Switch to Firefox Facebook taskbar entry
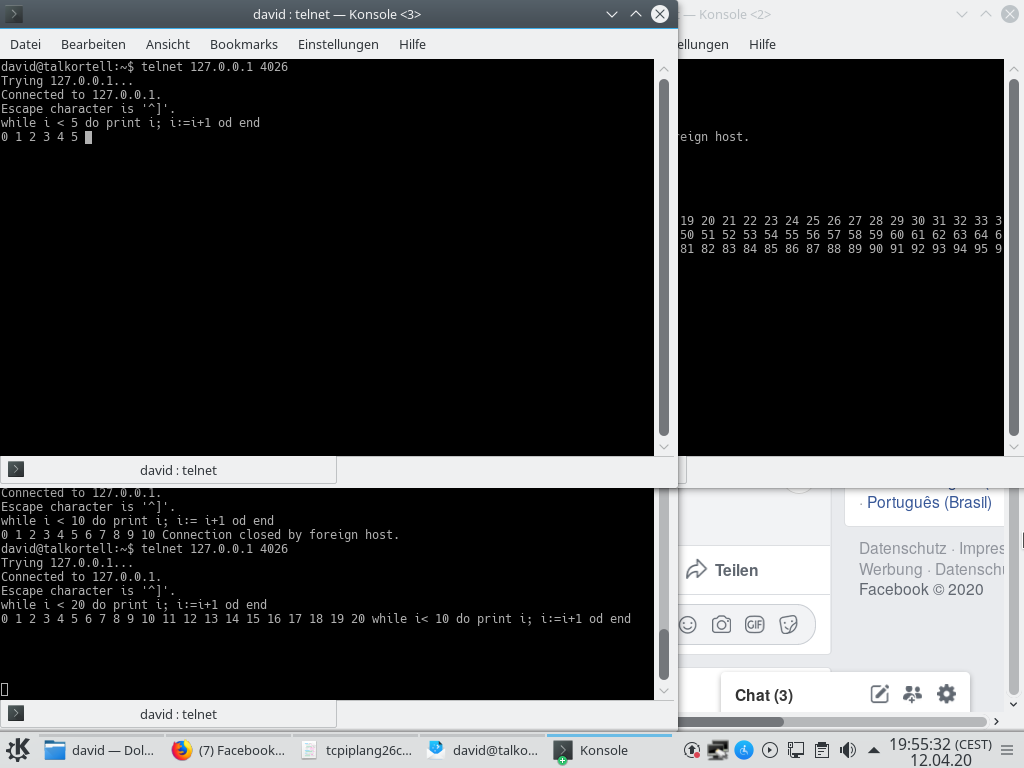 point(228,750)
